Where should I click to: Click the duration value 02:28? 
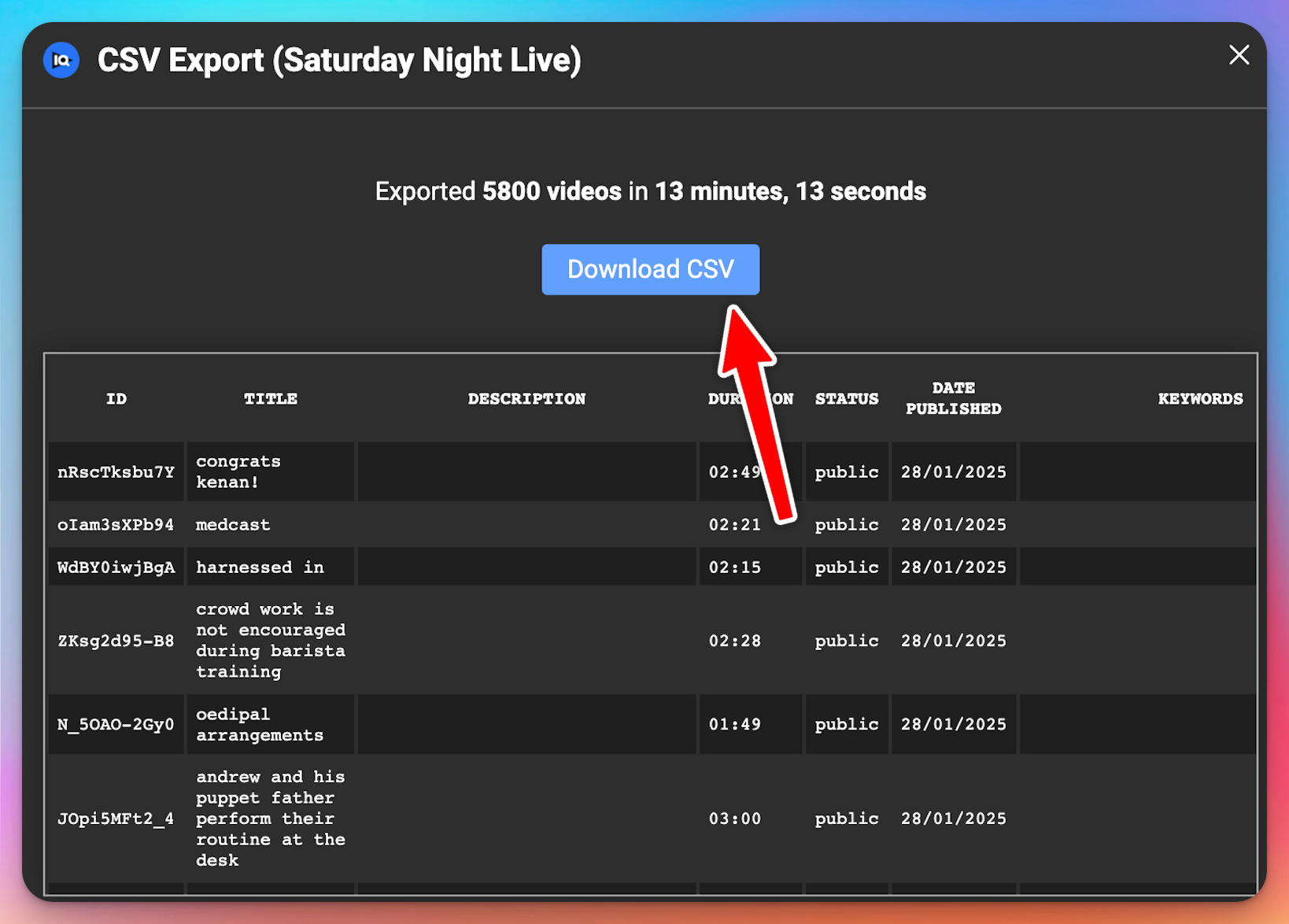point(735,641)
